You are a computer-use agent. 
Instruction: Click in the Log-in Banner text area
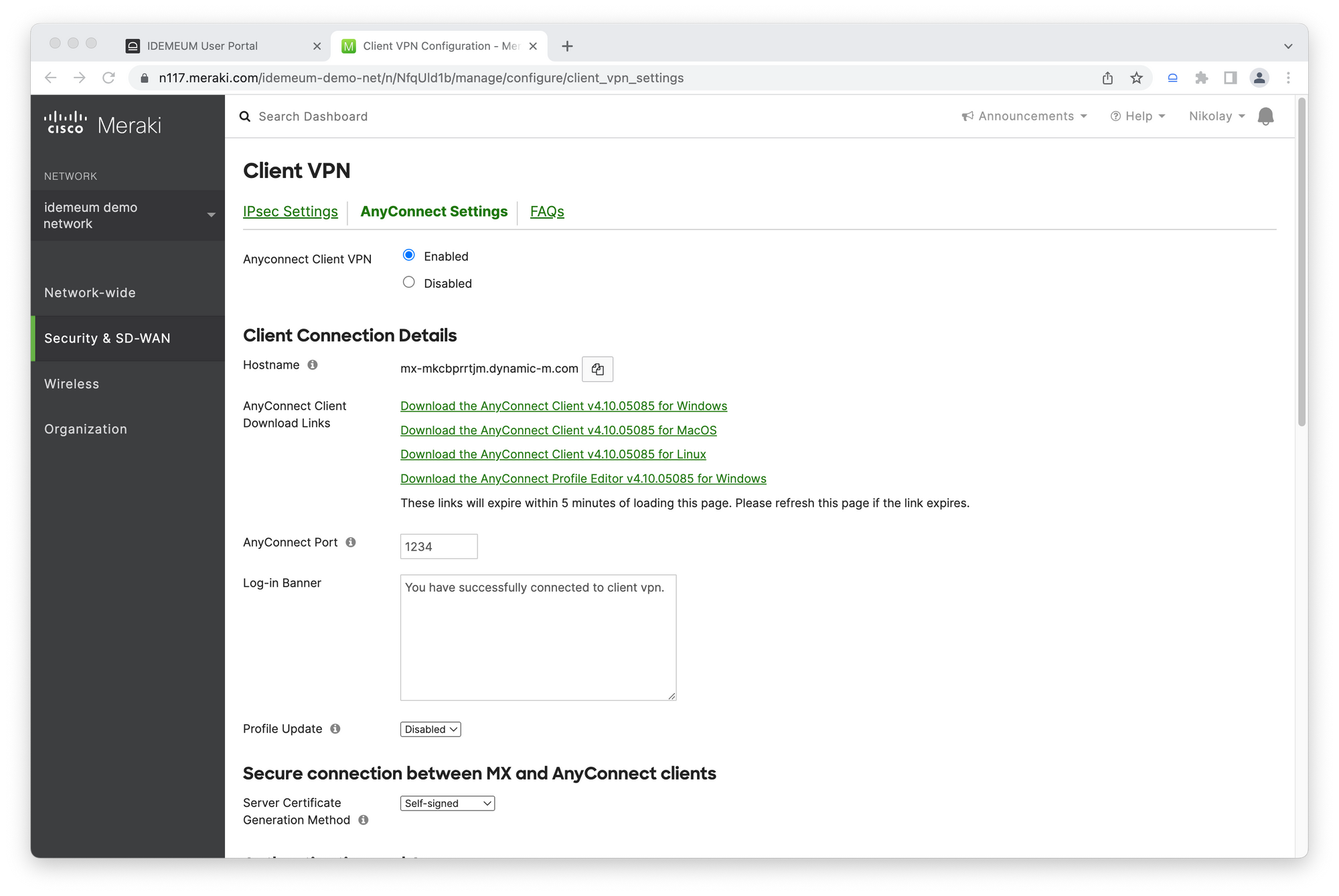click(538, 637)
